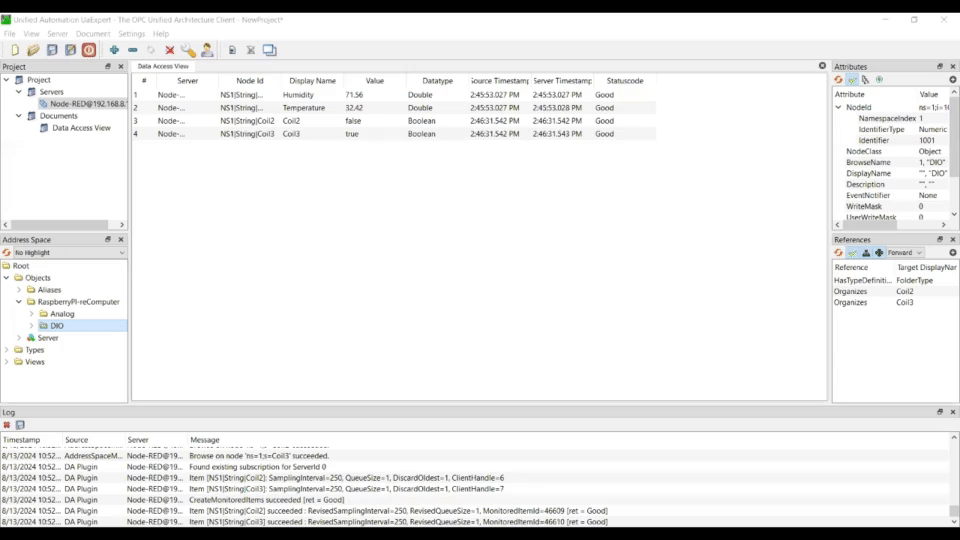Screen dimensions: 960x540
Task: Click the remove document toolbar icon
Action: point(250,50)
